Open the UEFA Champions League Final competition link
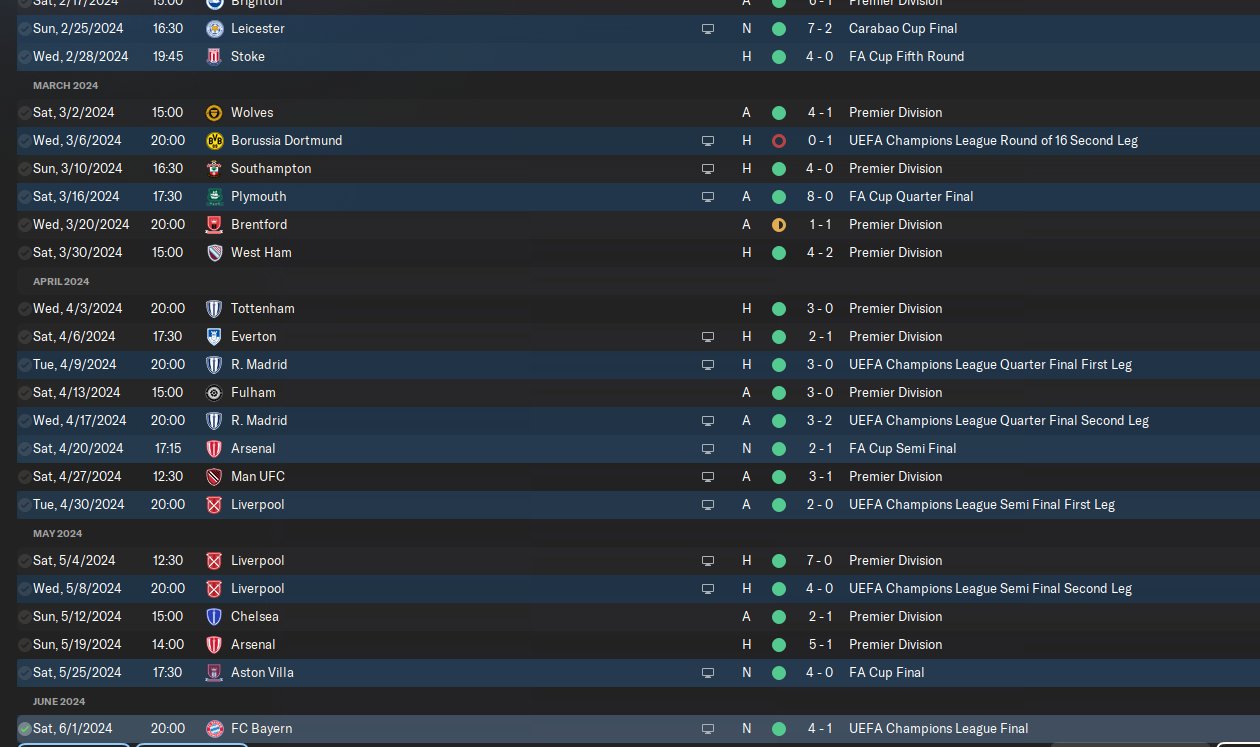Screen dimensions: 1260x747 pos(938,729)
